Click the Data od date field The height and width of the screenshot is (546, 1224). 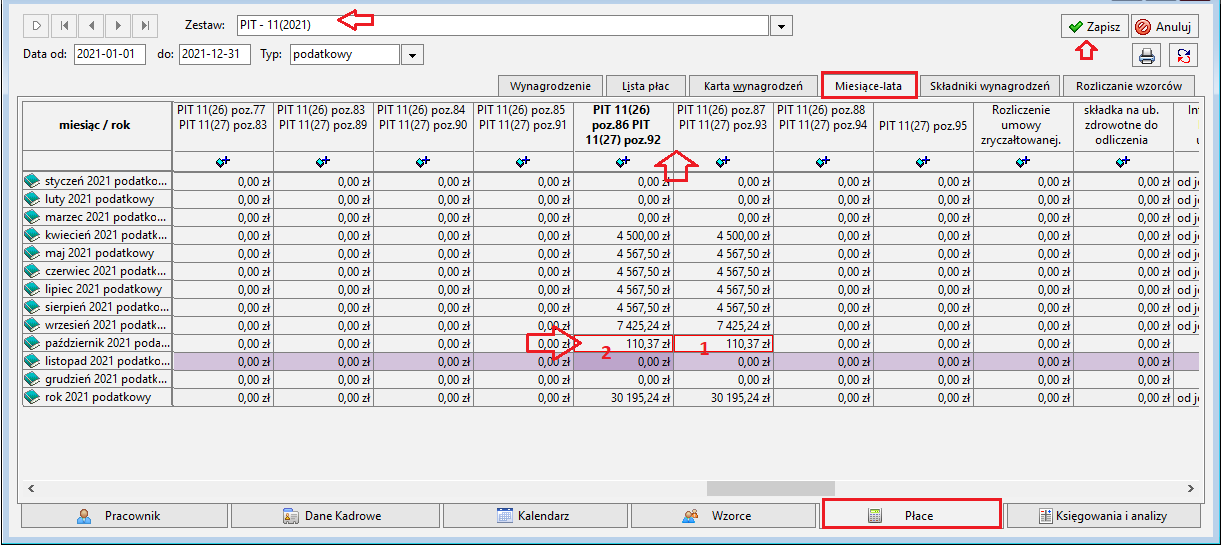click(110, 54)
